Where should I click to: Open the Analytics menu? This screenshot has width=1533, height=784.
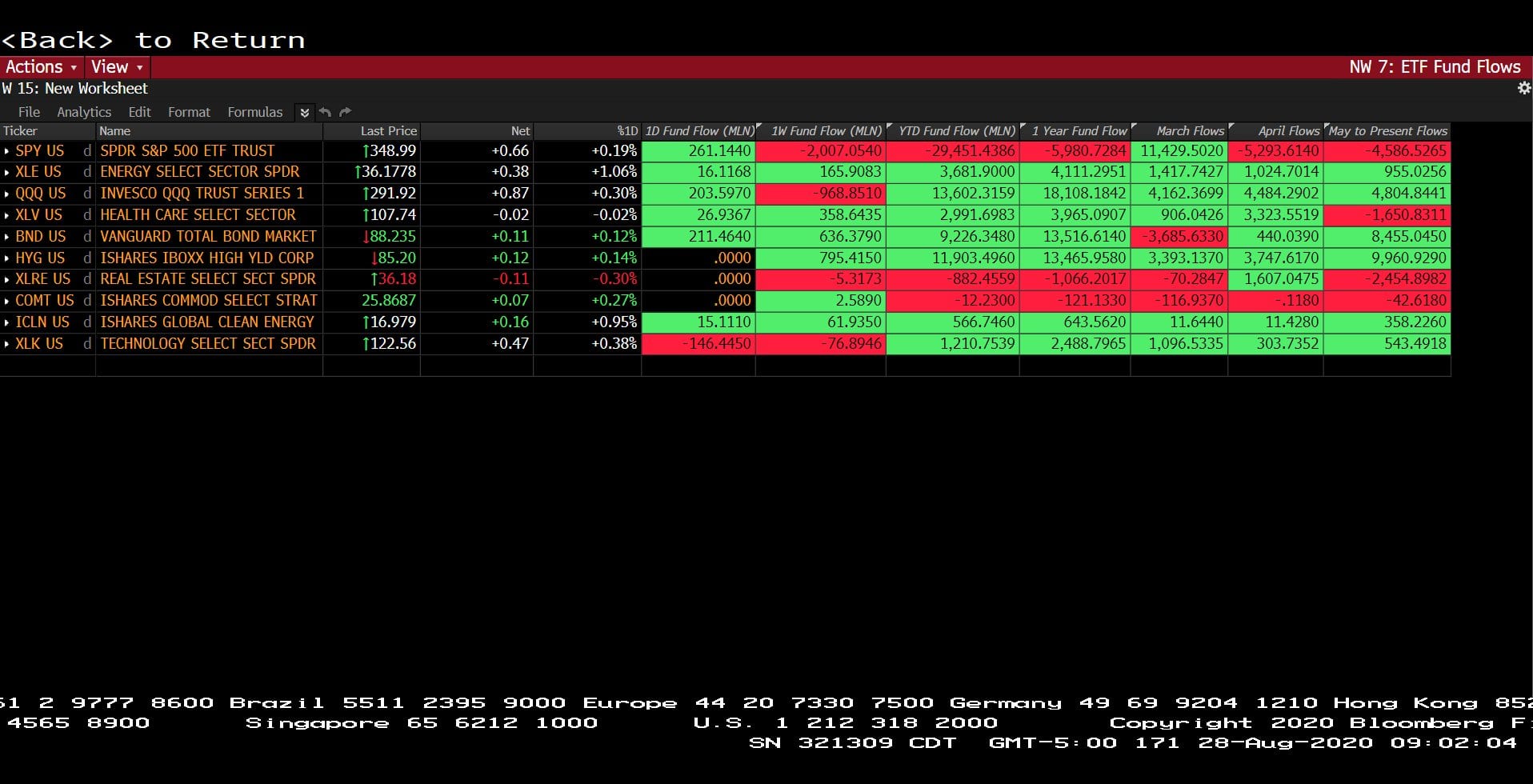(84, 112)
